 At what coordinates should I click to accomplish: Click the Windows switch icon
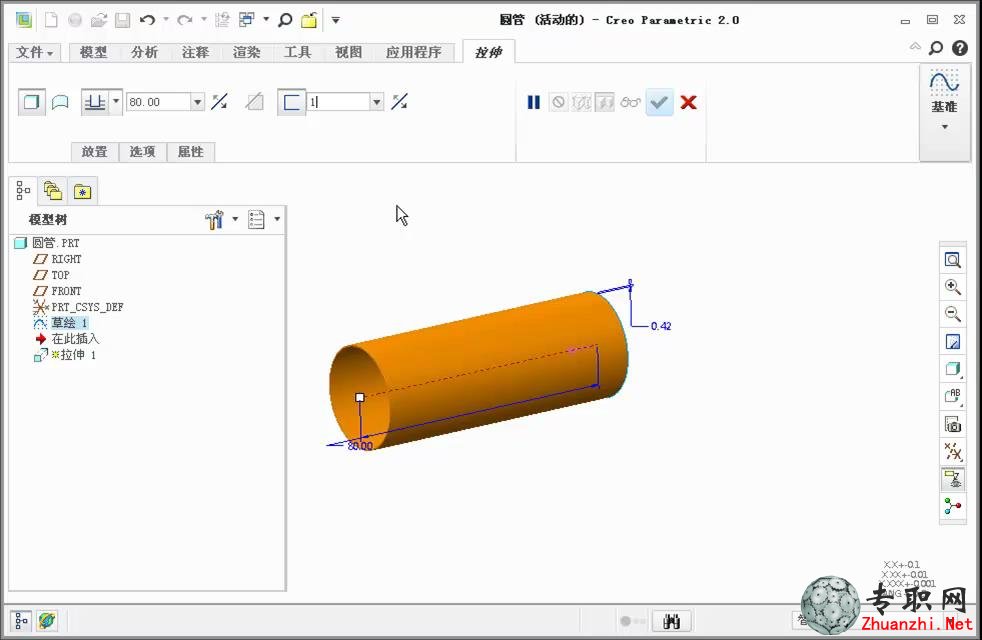point(247,20)
